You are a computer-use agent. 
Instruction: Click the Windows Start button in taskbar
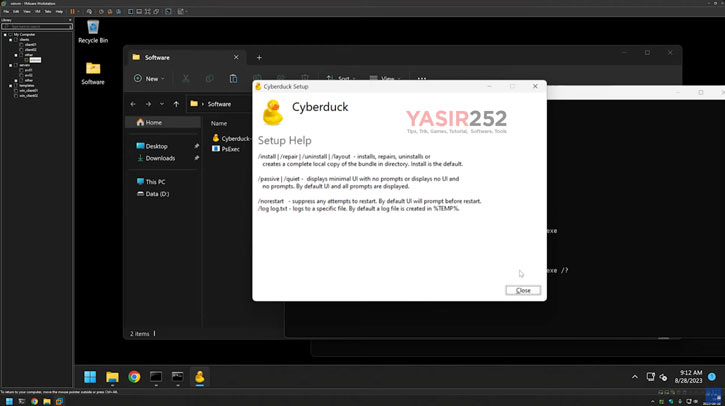click(90, 377)
